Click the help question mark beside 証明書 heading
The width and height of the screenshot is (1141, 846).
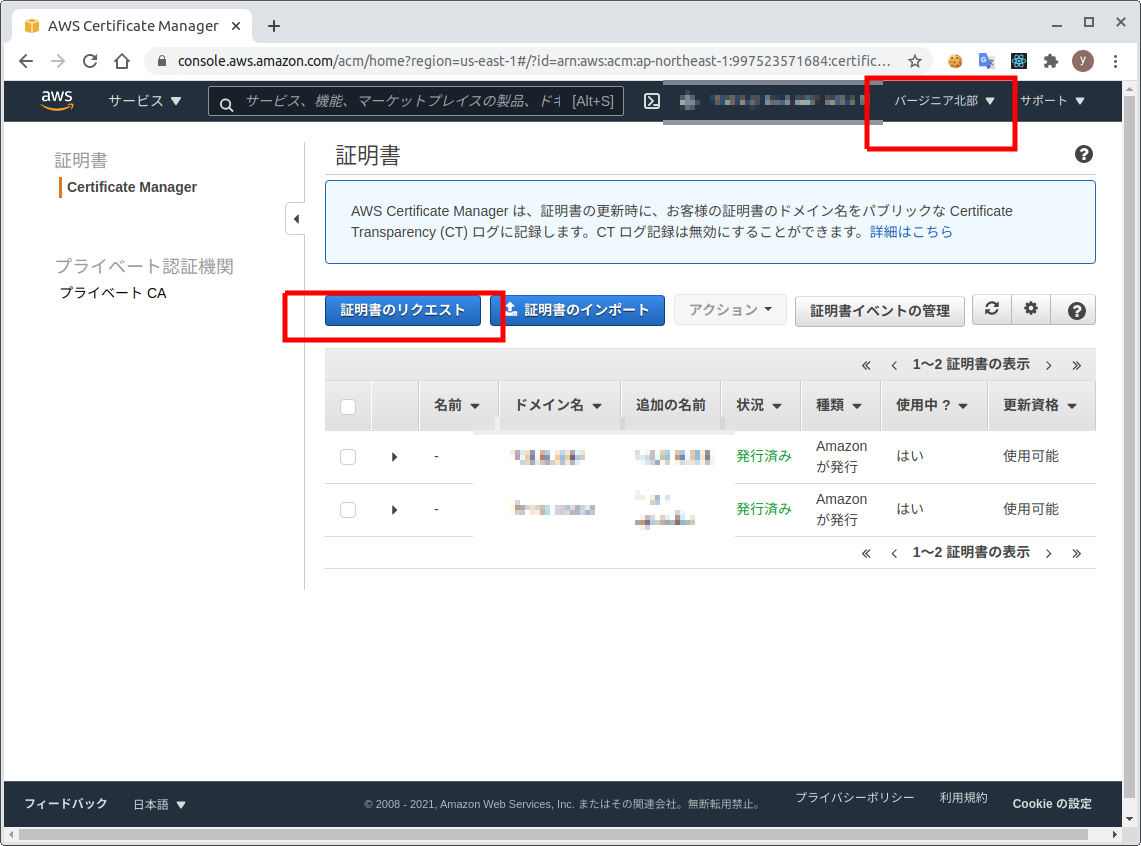[x=1083, y=154]
